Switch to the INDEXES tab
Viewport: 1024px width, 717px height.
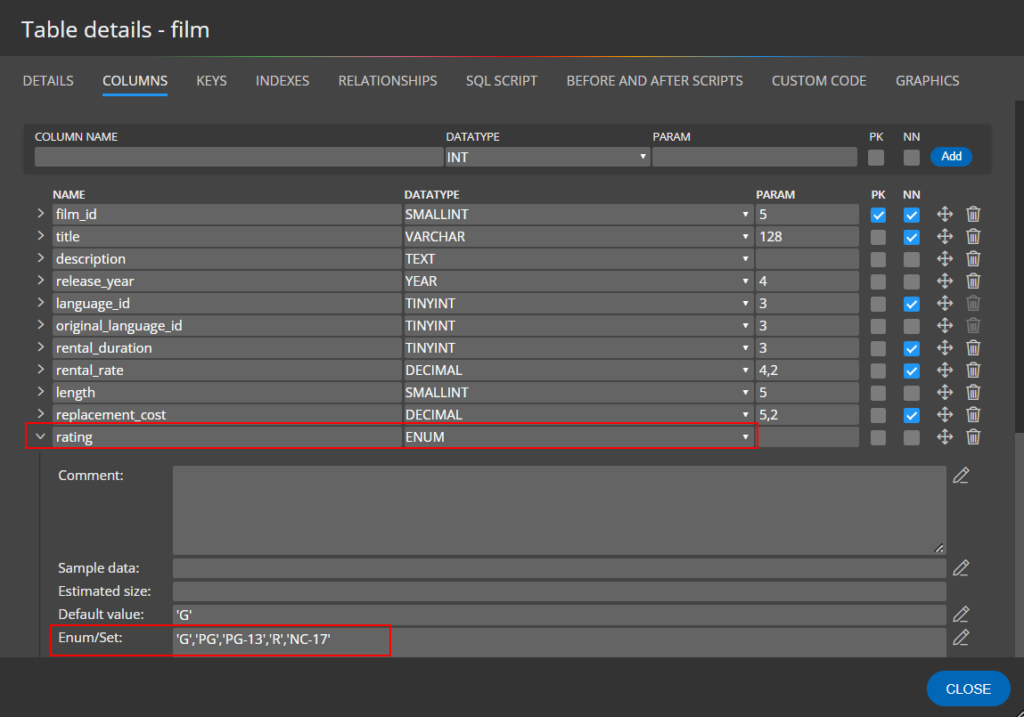pyautogui.click(x=282, y=81)
